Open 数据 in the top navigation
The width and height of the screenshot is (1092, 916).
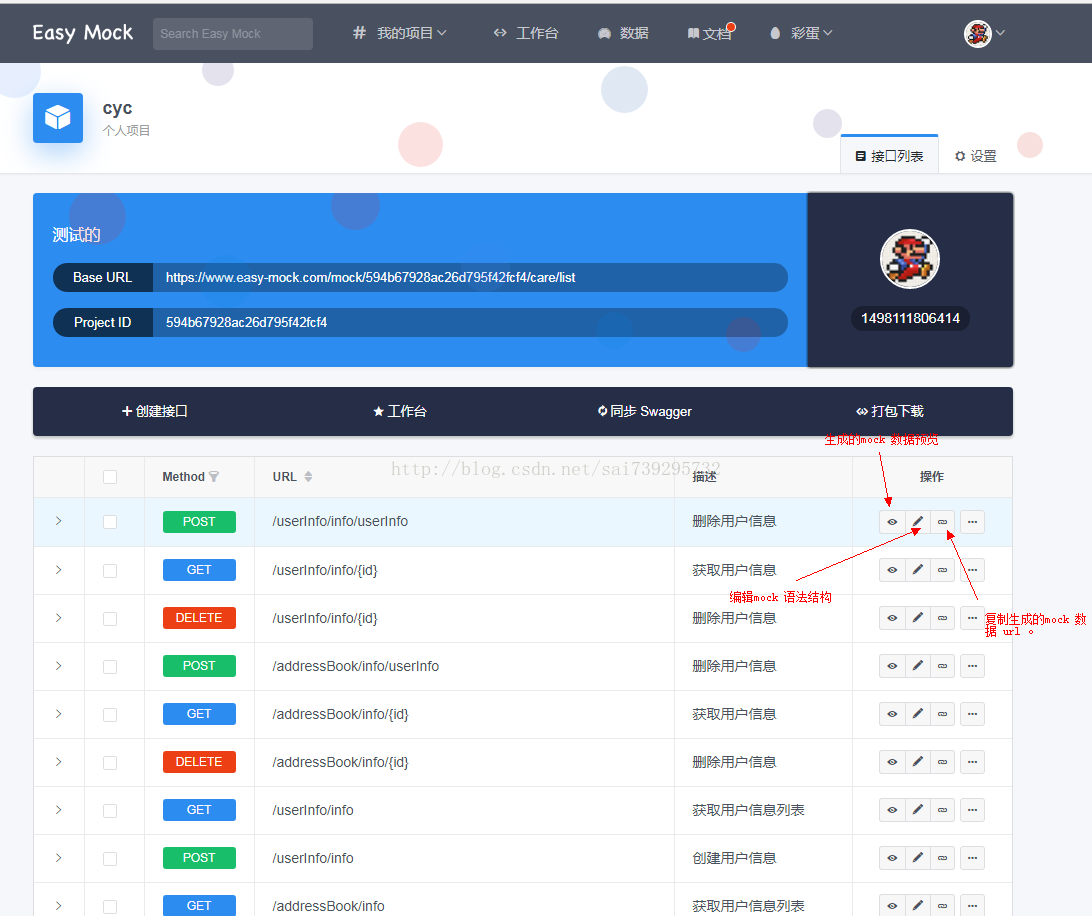click(x=623, y=33)
